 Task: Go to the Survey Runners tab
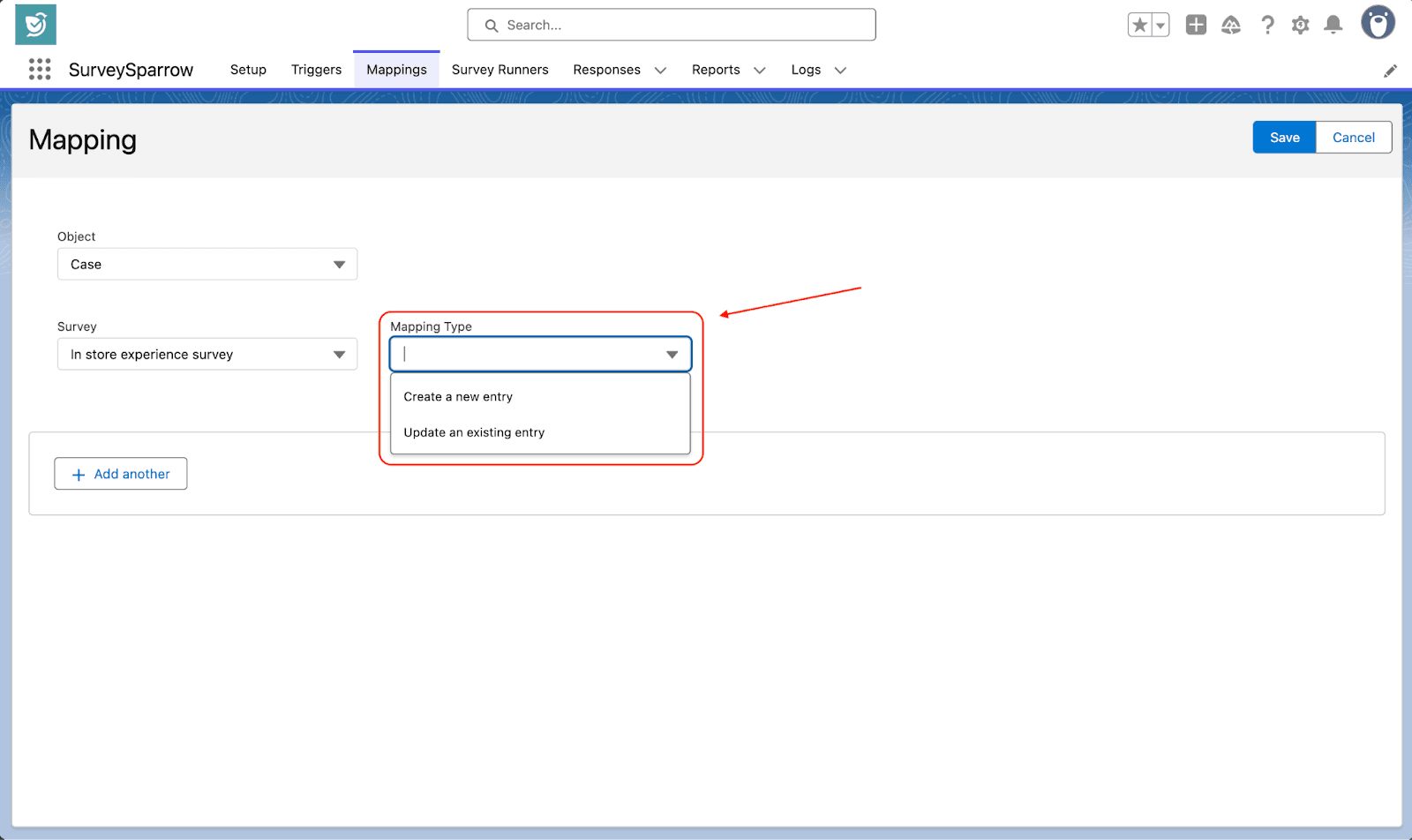(x=499, y=70)
